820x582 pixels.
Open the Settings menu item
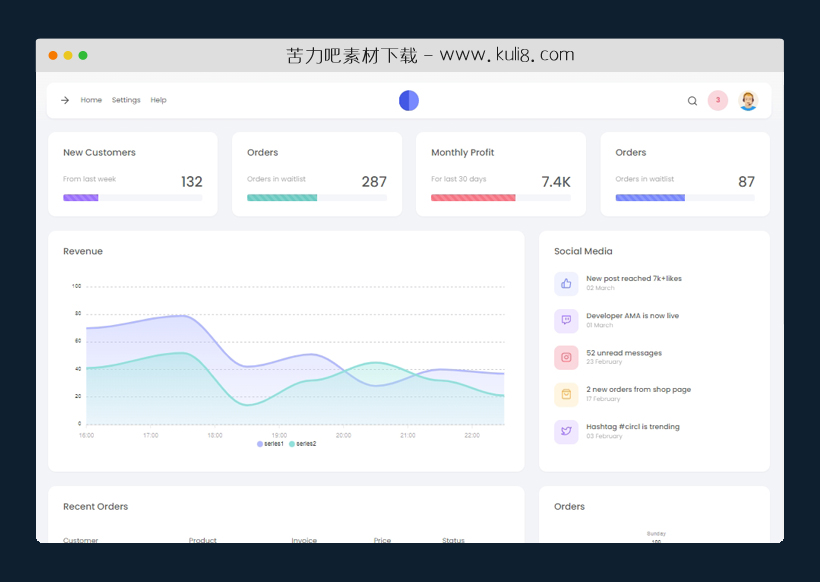tap(125, 100)
